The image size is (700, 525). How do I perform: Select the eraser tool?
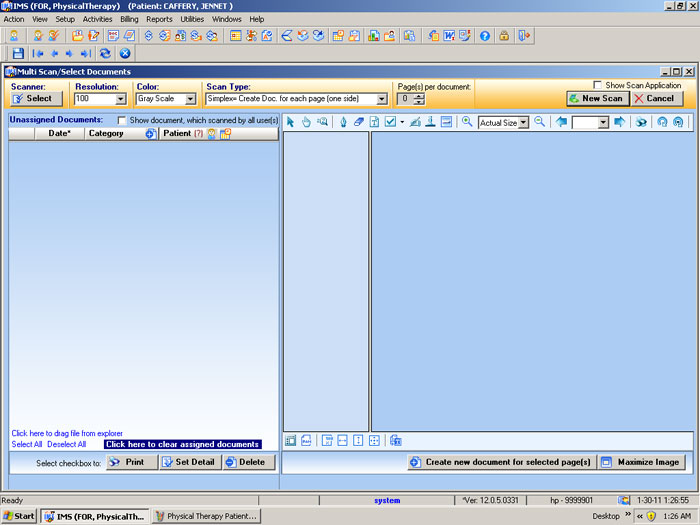[x=359, y=122]
